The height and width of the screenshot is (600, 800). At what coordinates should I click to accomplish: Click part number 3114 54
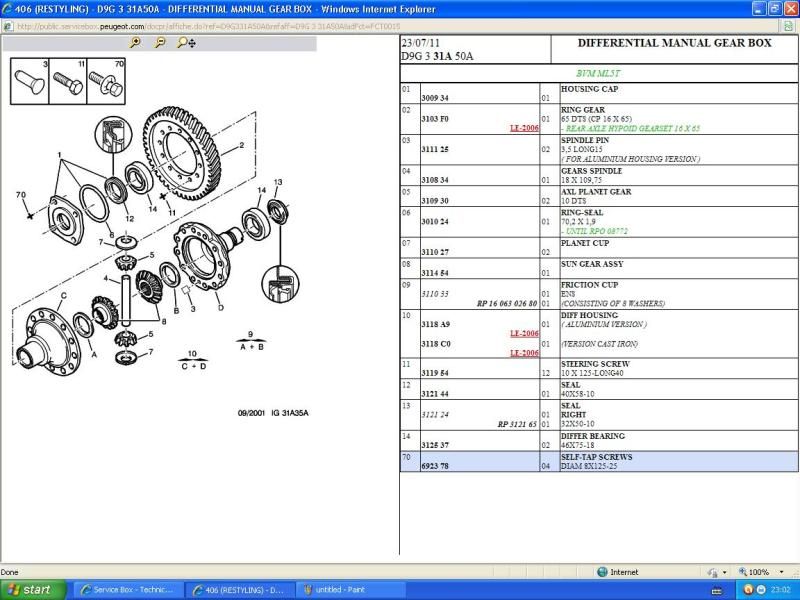coord(435,273)
